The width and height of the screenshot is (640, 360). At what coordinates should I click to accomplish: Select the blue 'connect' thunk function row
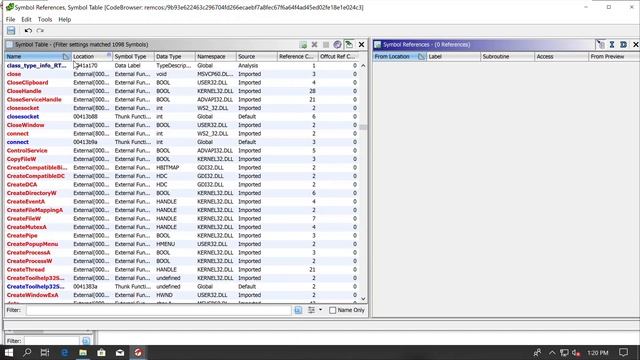182,142
